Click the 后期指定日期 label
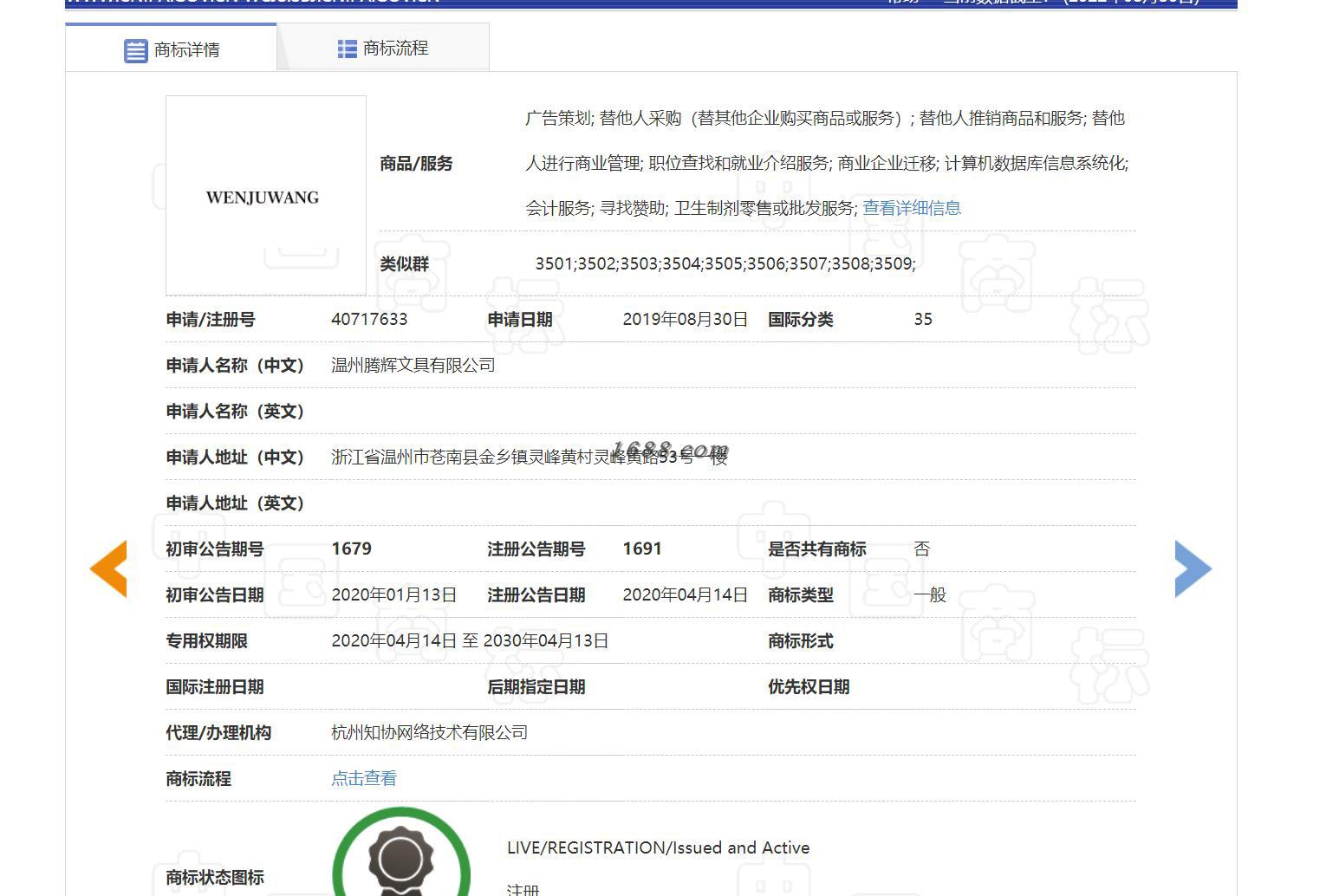 tap(536, 686)
